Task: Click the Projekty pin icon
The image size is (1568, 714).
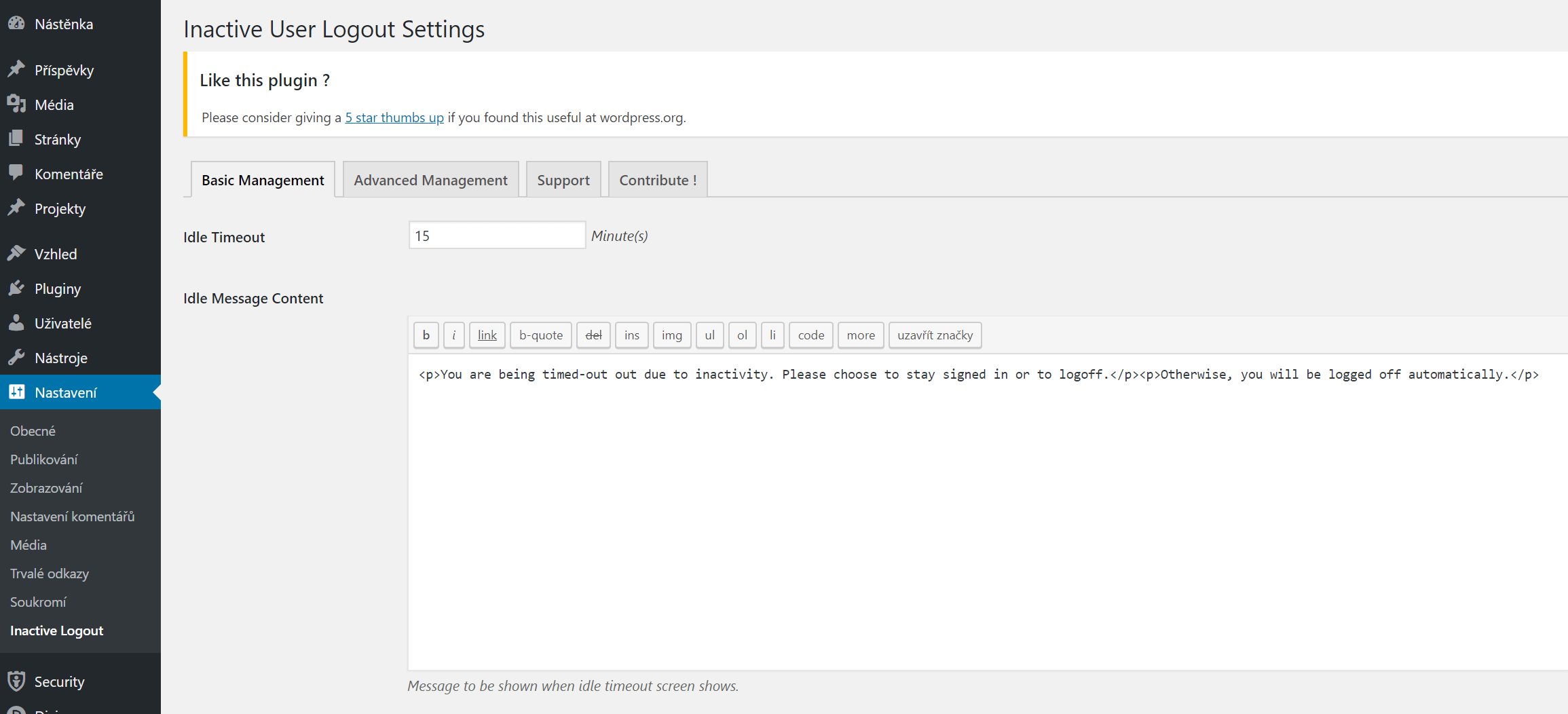Action: pyautogui.click(x=17, y=208)
